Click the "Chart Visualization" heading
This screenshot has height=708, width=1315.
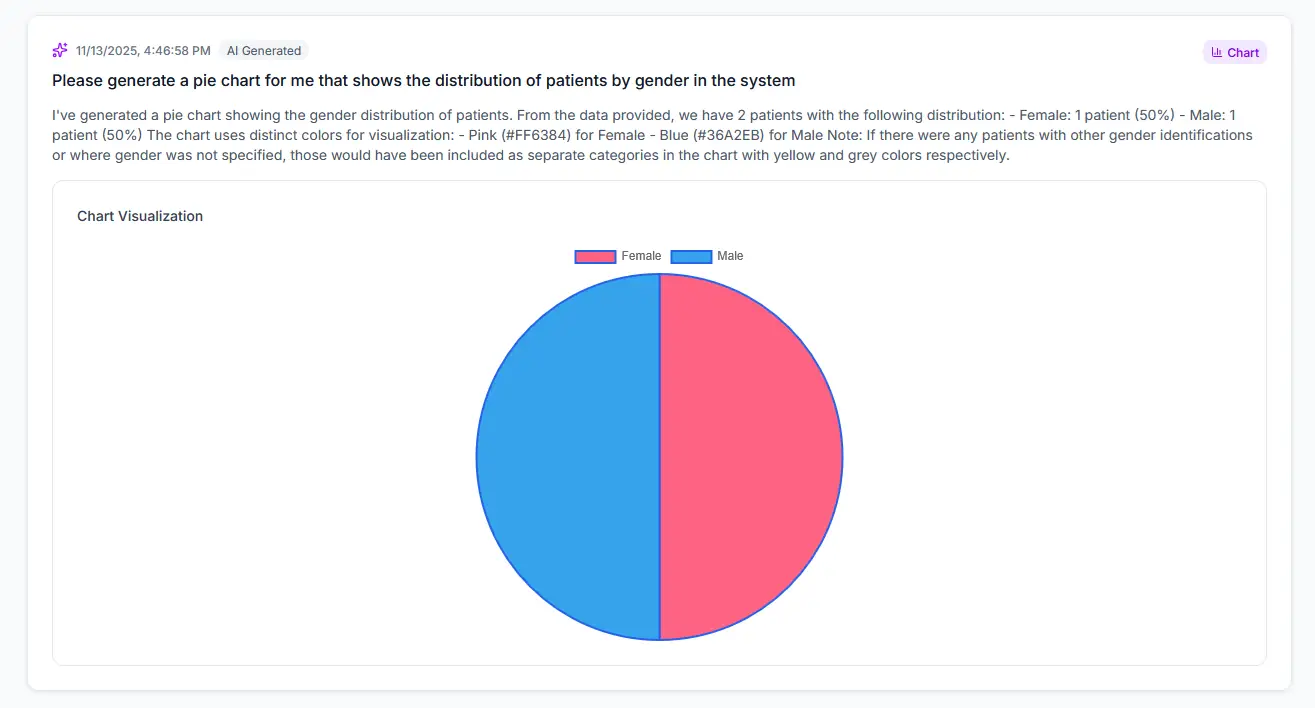click(140, 216)
